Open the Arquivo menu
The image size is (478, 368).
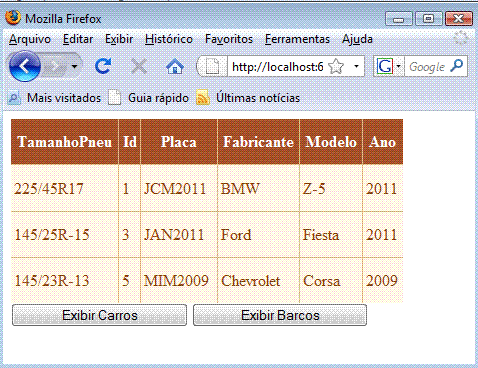tap(30, 39)
